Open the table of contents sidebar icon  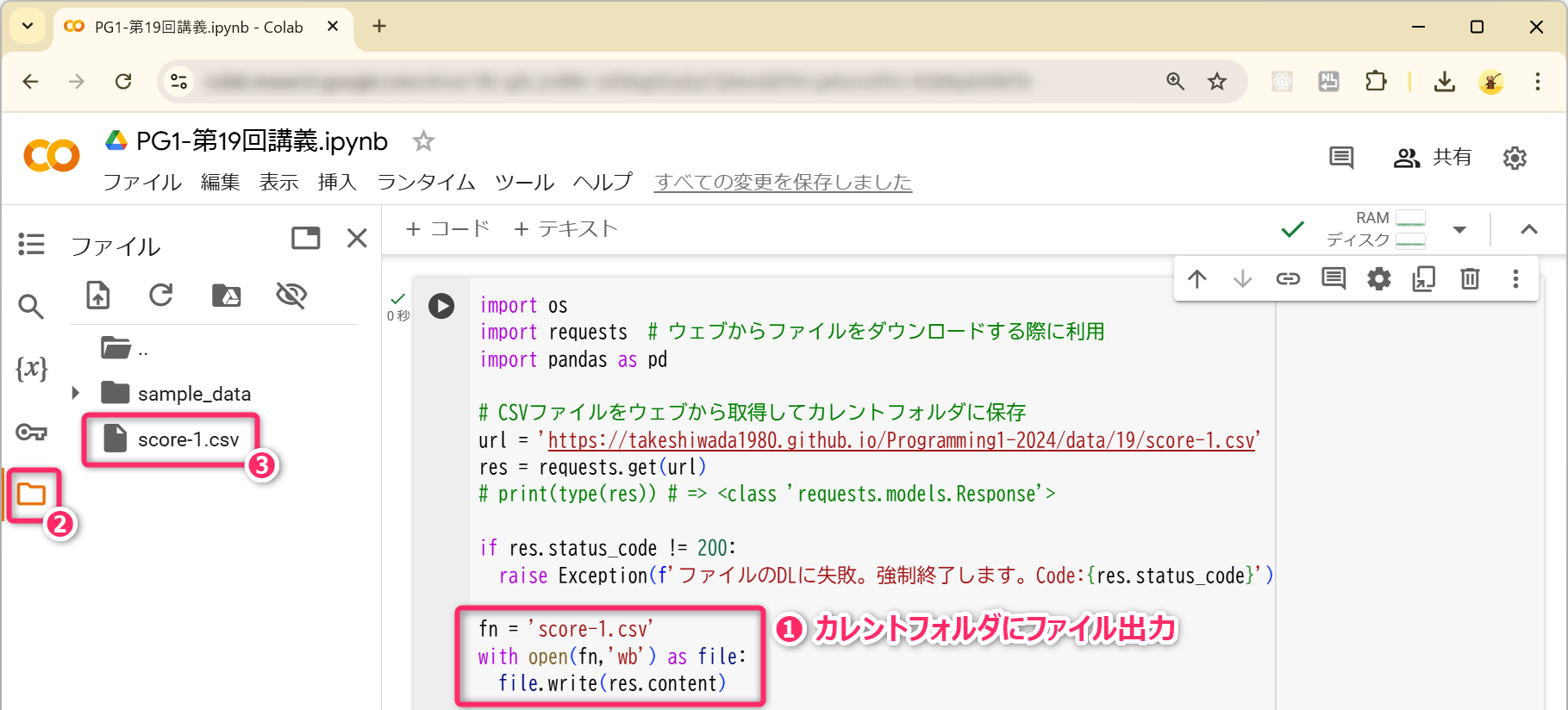click(31, 244)
